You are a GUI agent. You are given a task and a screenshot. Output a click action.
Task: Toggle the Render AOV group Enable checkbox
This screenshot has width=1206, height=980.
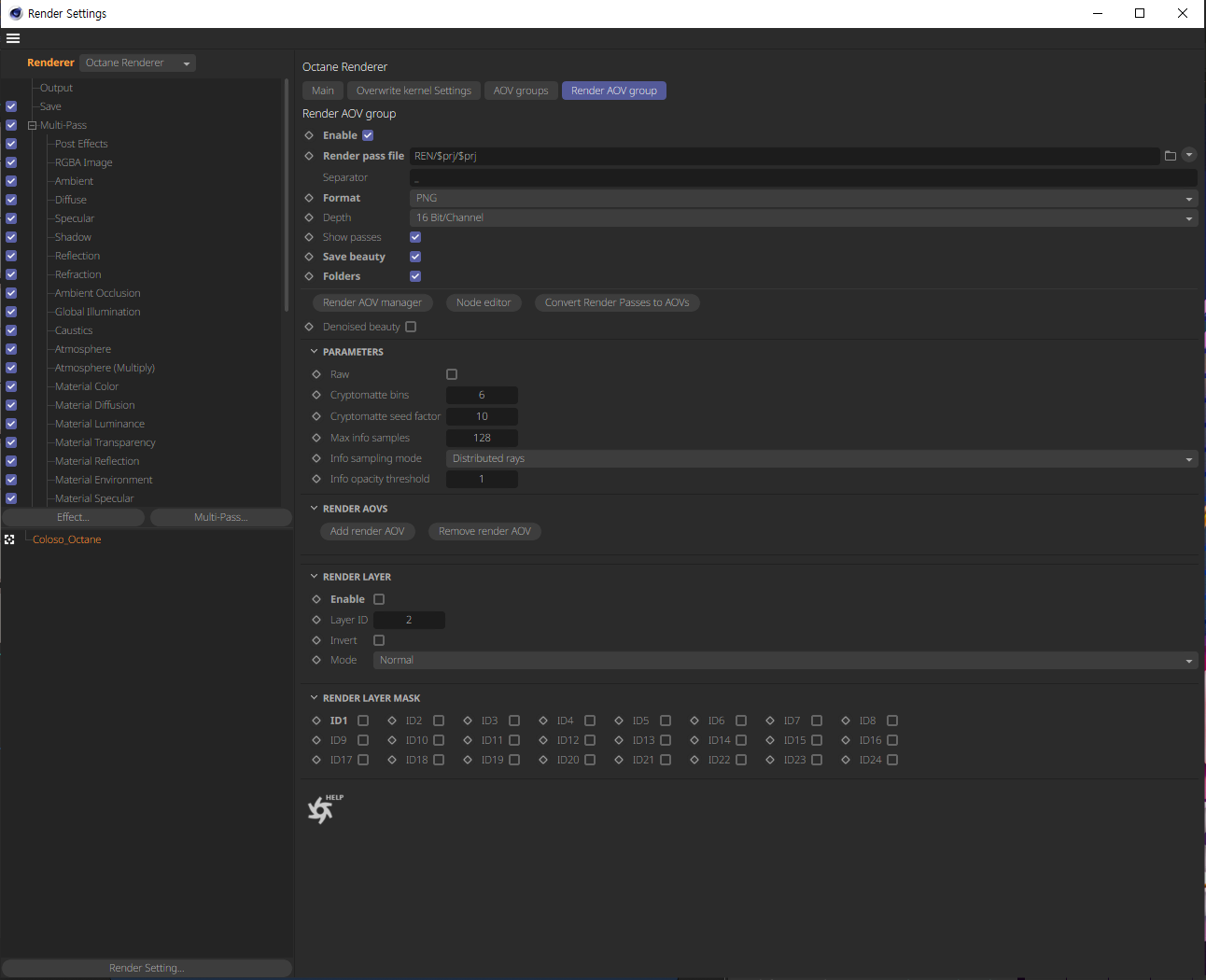pos(368,135)
